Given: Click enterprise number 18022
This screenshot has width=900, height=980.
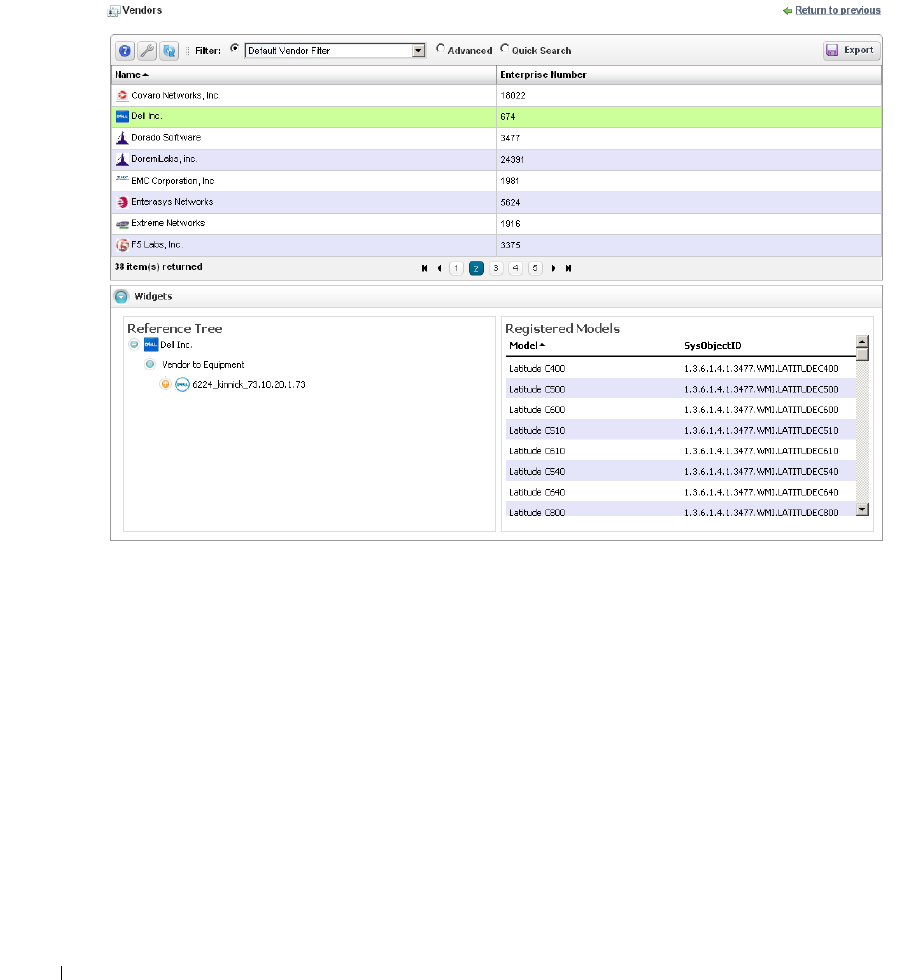Looking at the screenshot, I should 512,96.
